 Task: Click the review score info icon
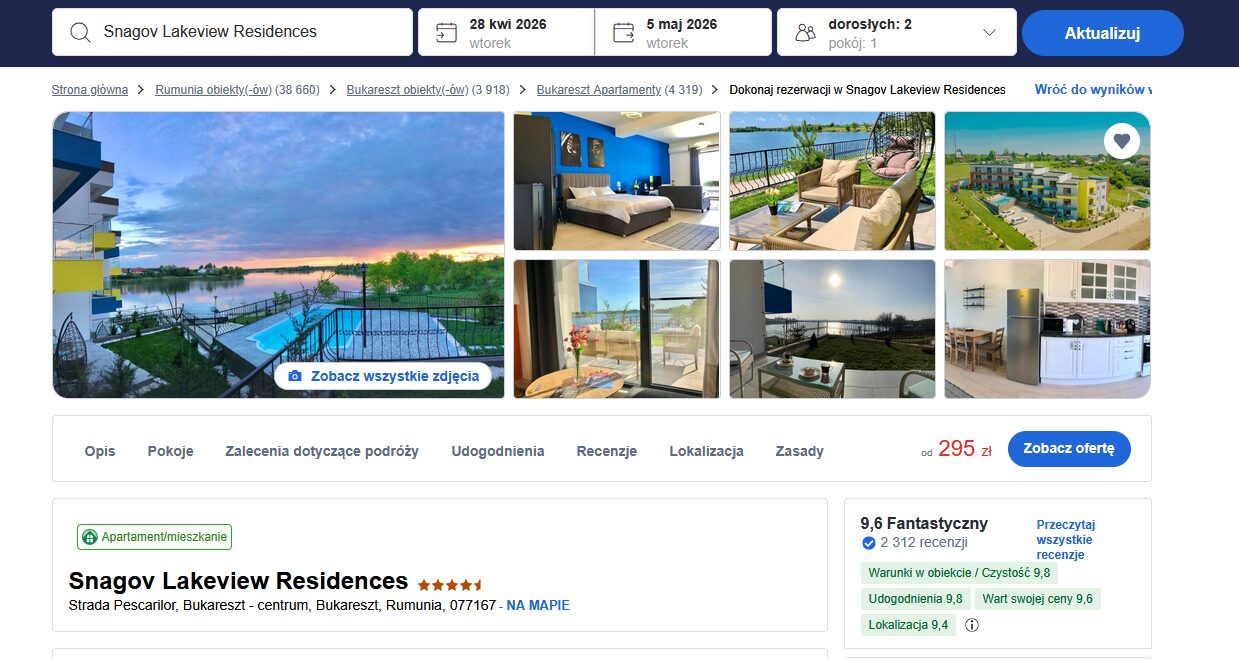pos(972,625)
